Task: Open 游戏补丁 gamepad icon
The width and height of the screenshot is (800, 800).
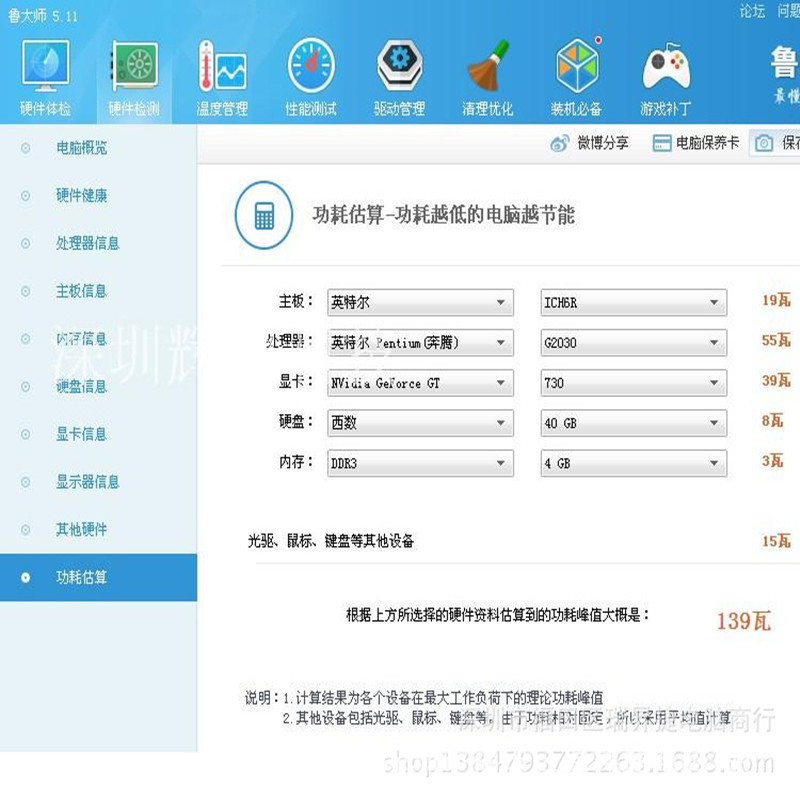Action: pyautogui.click(x=665, y=66)
